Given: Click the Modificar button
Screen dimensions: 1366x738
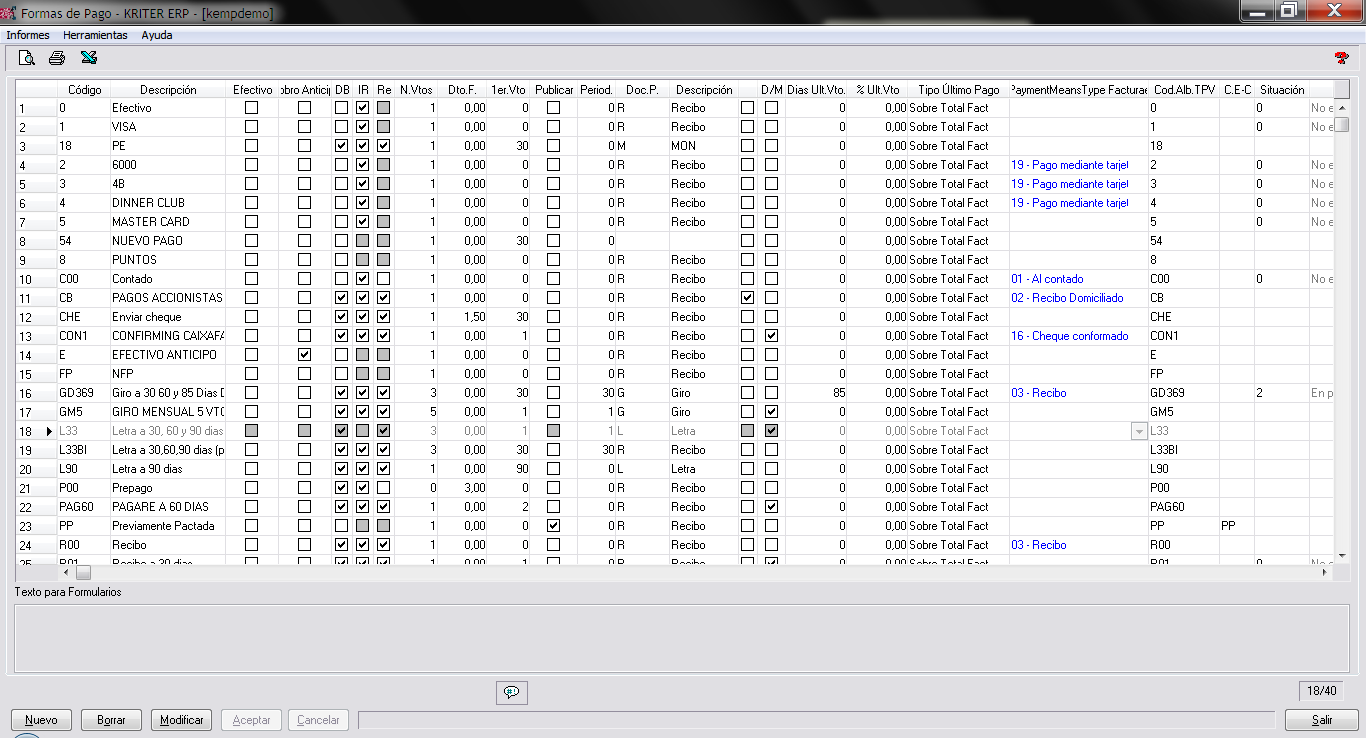Looking at the screenshot, I should pyautogui.click(x=181, y=720).
